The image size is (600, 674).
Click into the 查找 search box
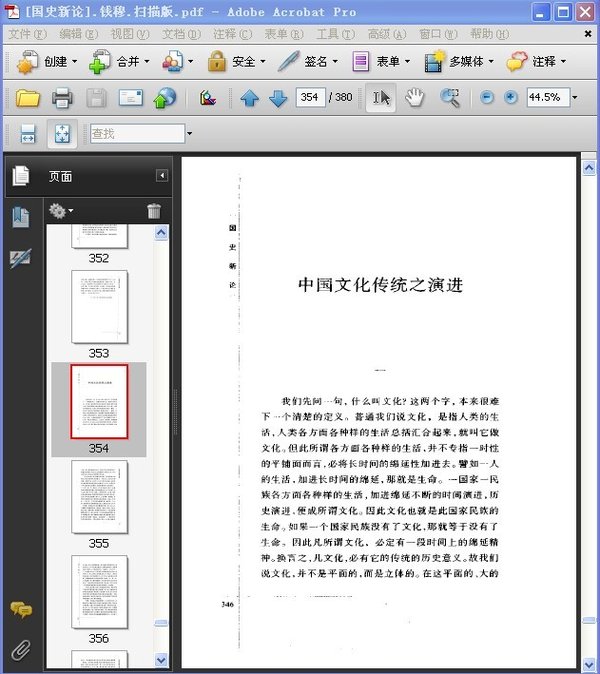(x=138, y=134)
